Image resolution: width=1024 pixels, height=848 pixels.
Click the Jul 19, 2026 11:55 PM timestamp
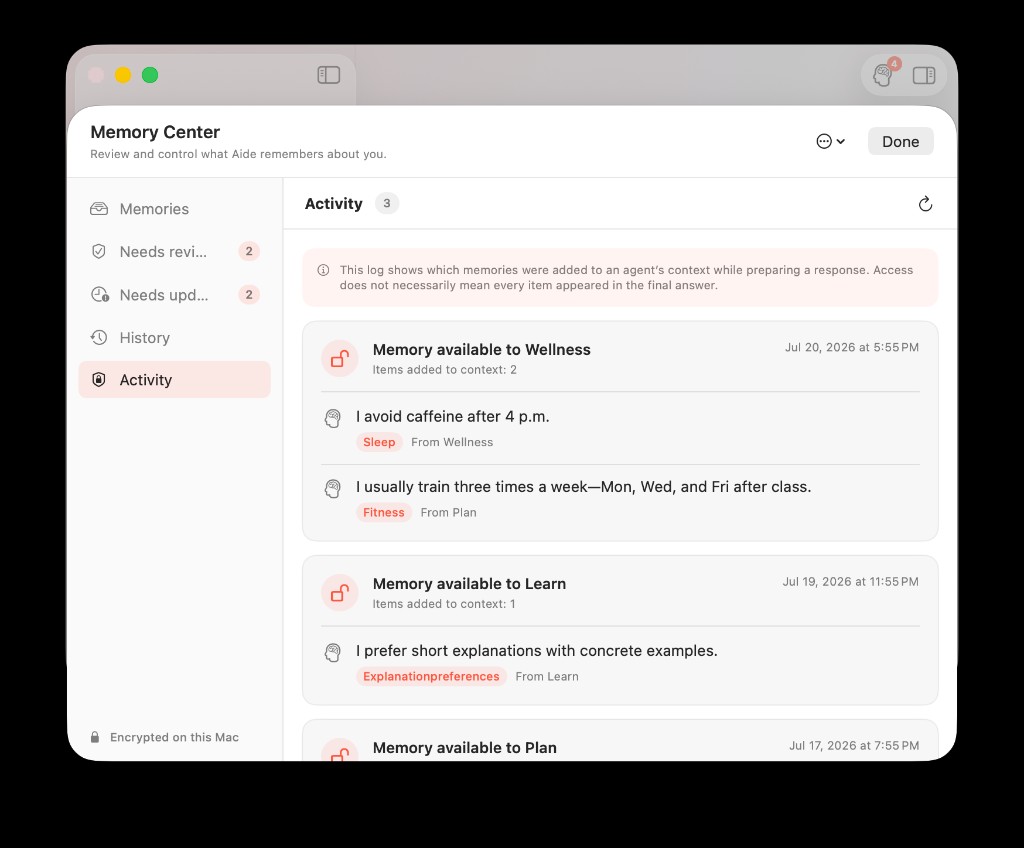(x=850, y=582)
